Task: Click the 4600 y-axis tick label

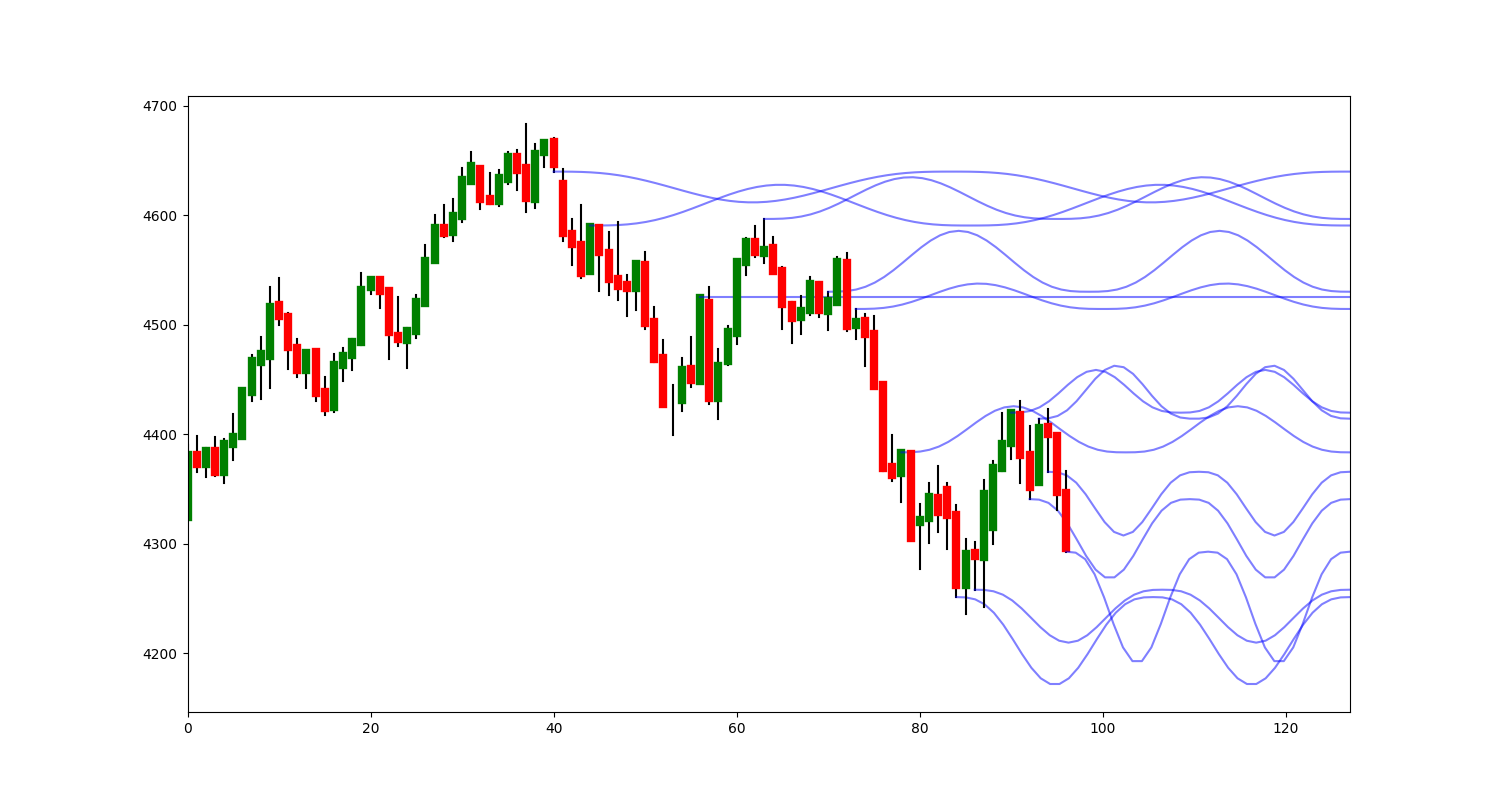Action: (x=161, y=216)
